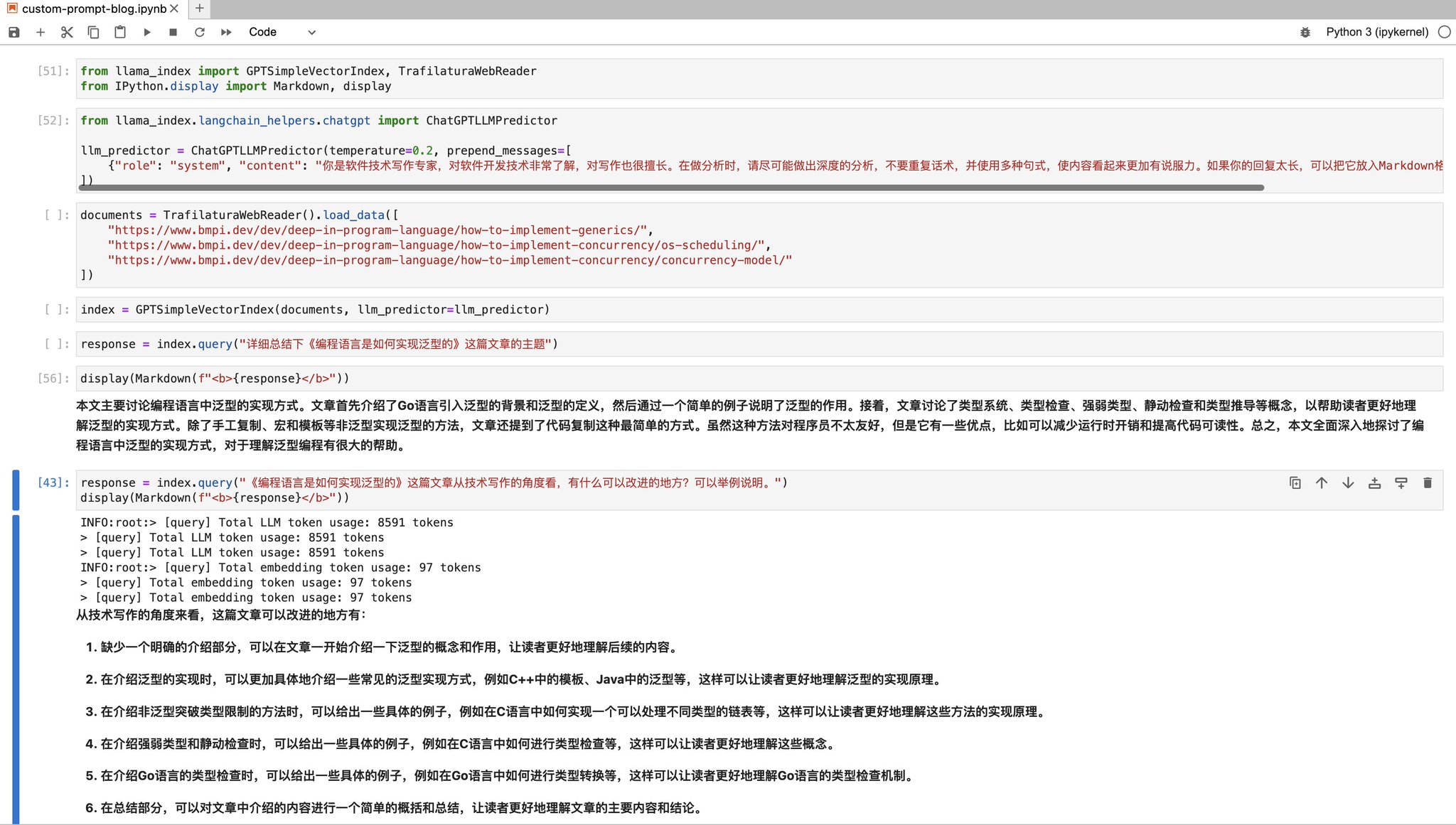Open the debugger bug icon
The width and height of the screenshot is (1456, 825).
coord(1305,32)
